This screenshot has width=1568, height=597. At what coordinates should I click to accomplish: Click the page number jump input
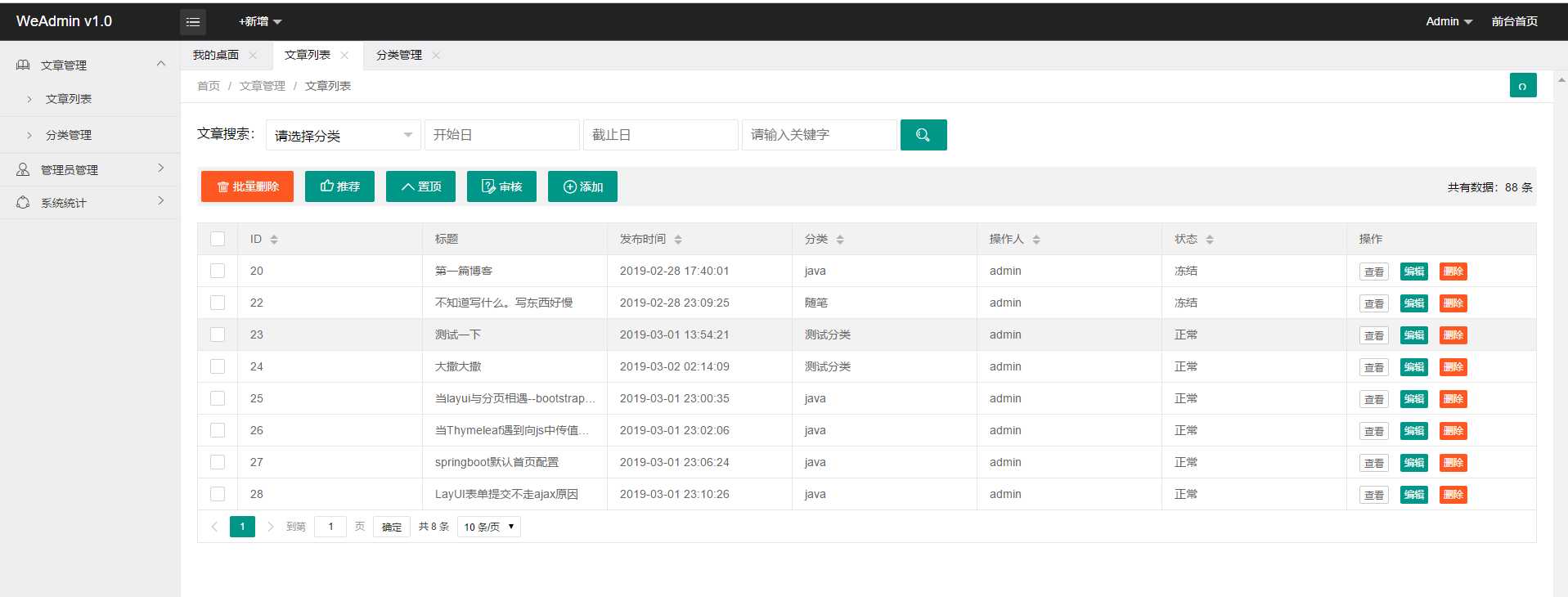click(330, 527)
